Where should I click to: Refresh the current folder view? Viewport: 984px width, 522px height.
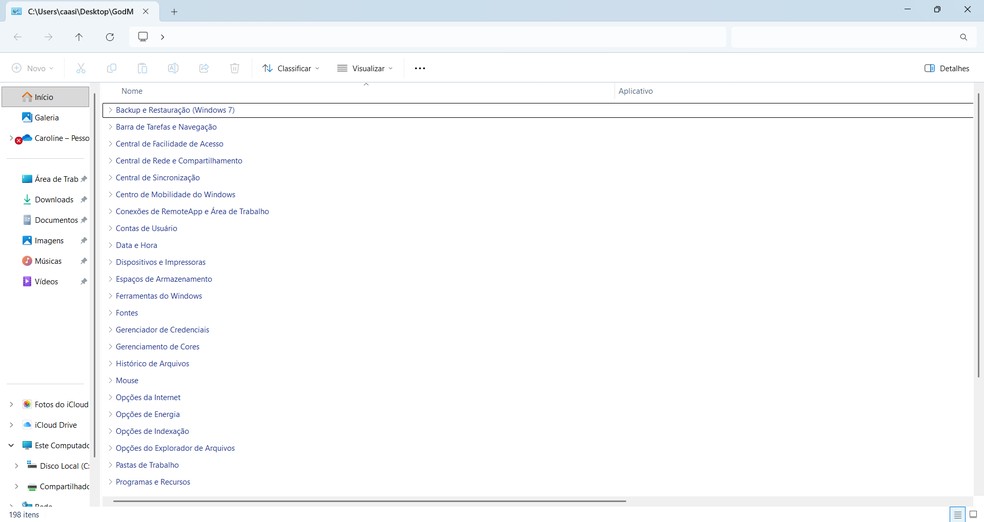click(x=110, y=37)
